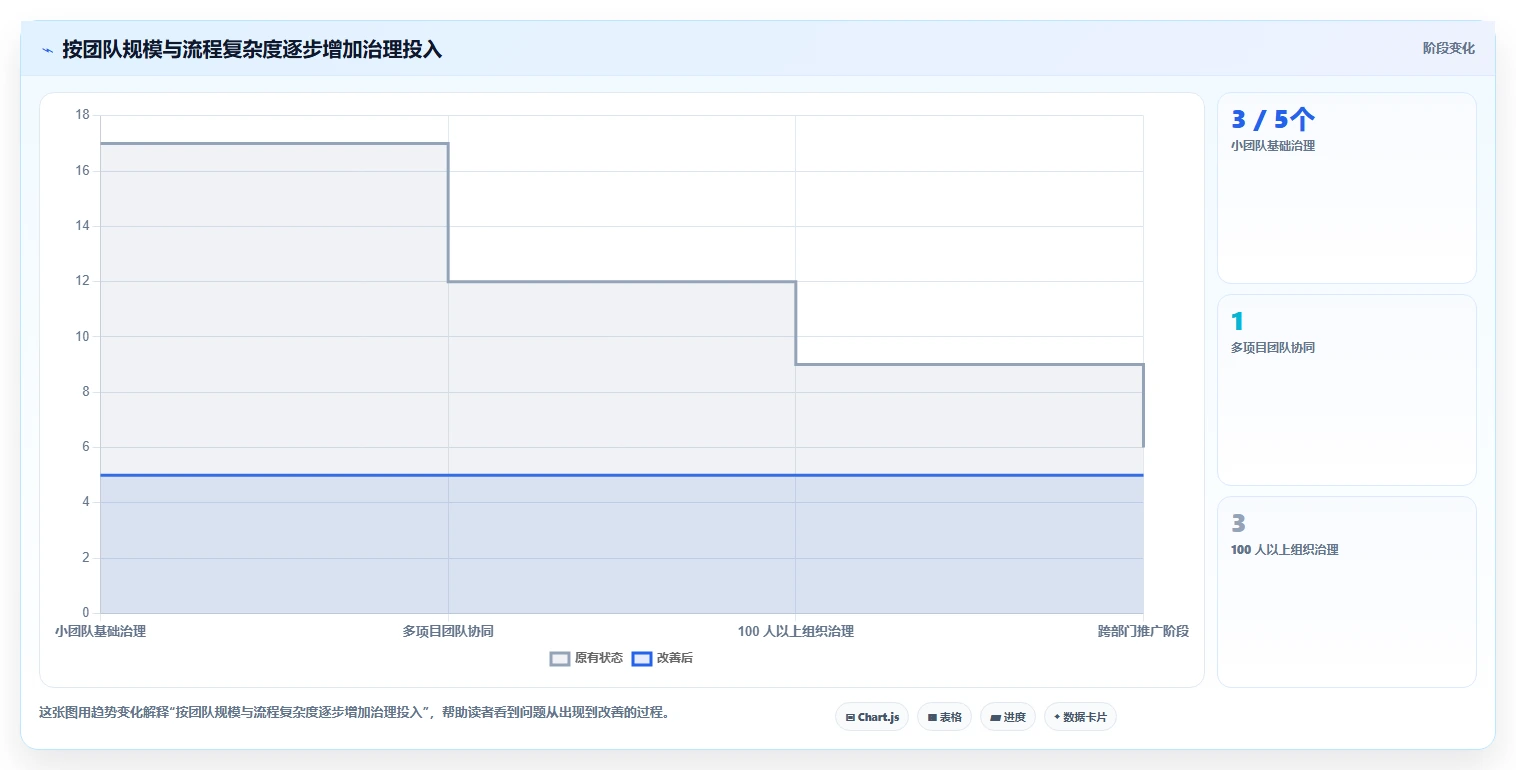Click the x-axis label 100 人以上组织治理
The height and width of the screenshot is (770, 1516).
(796, 631)
